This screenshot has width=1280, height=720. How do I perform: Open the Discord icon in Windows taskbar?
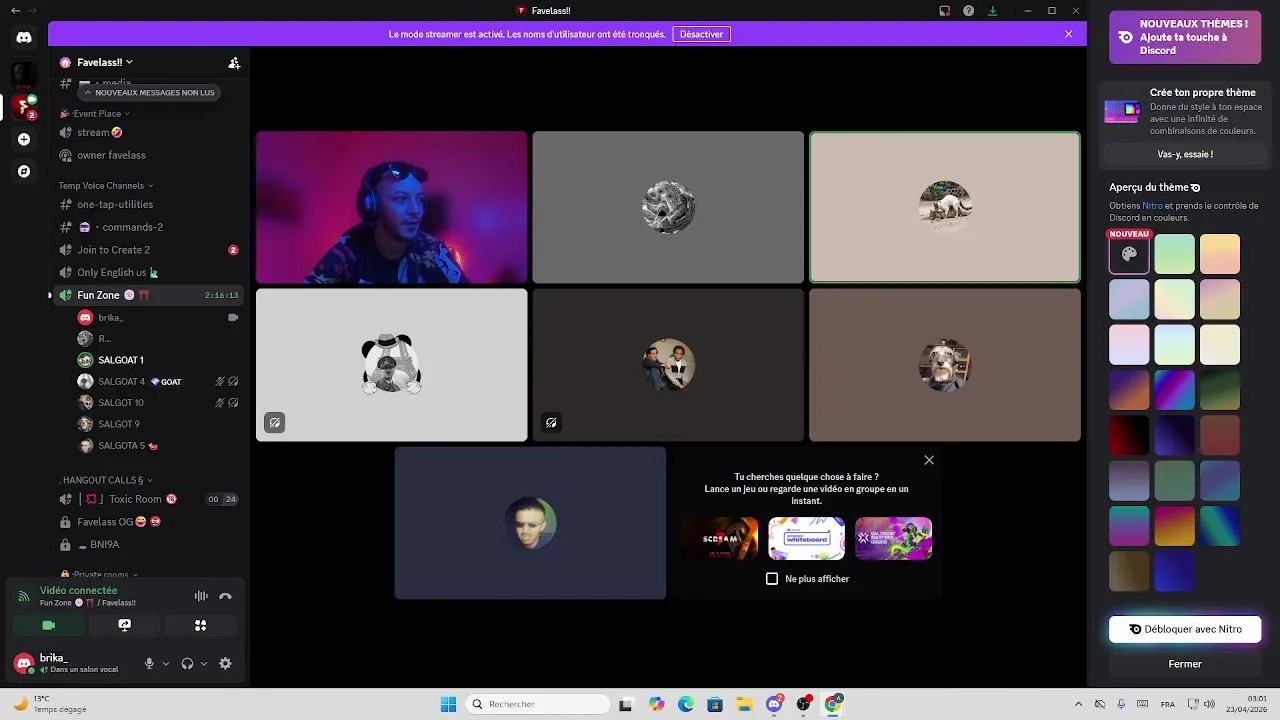[774, 704]
